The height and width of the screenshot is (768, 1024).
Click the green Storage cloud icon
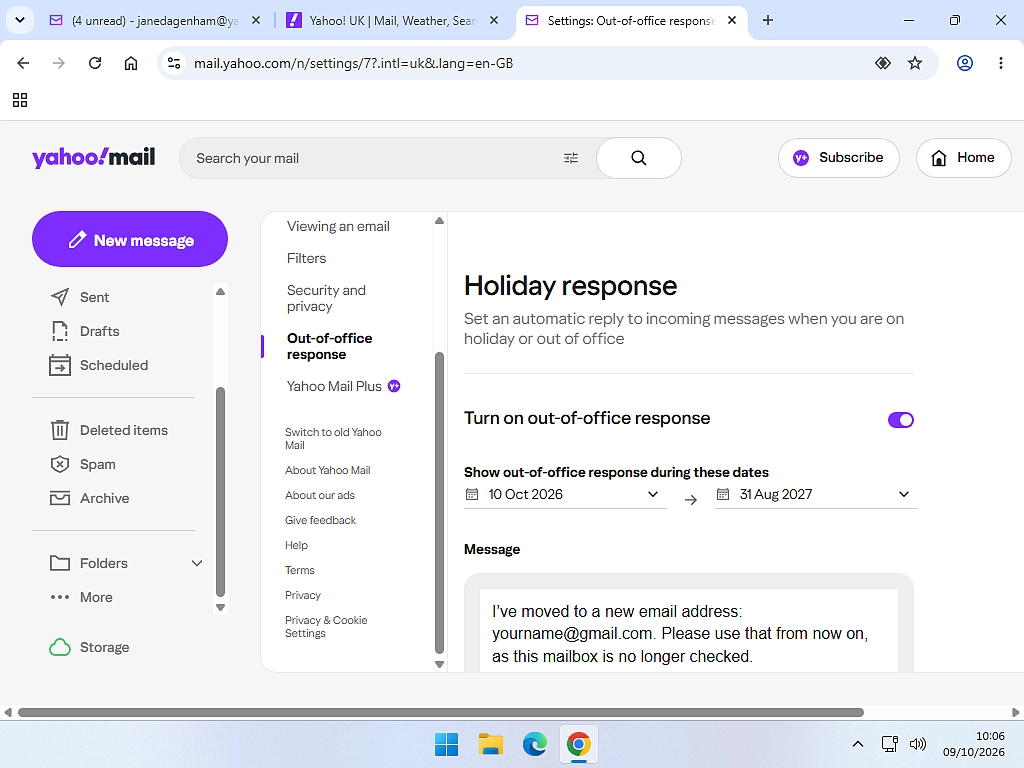coord(59,647)
